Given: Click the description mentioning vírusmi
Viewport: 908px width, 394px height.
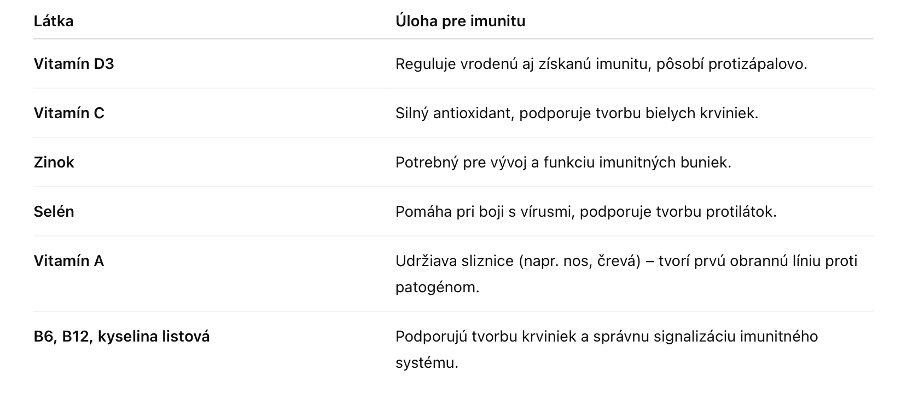Looking at the screenshot, I should click(586, 211).
